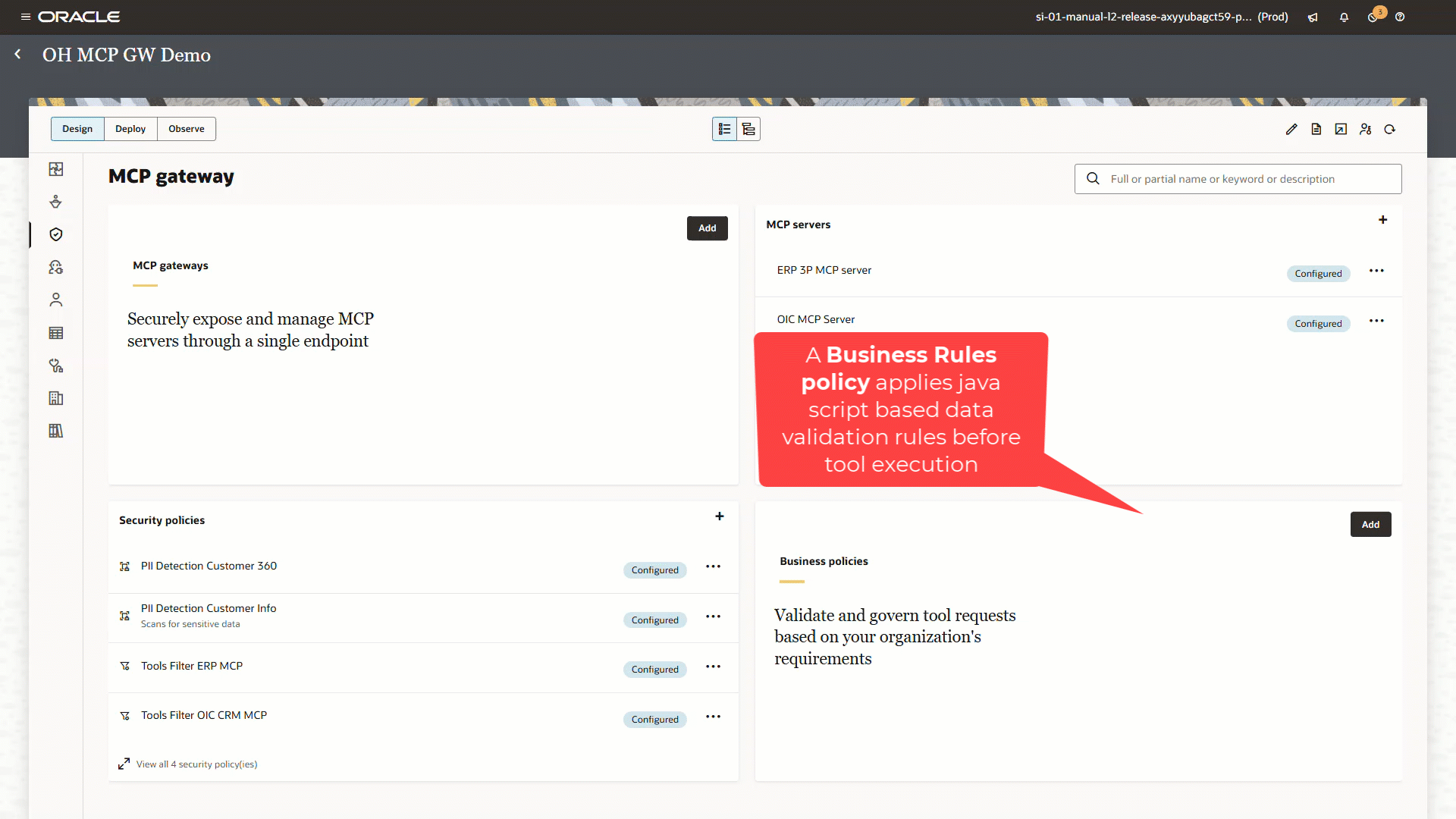1456x819 pixels.
Task: Switch to the tree view layout
Action: (748, 130)
